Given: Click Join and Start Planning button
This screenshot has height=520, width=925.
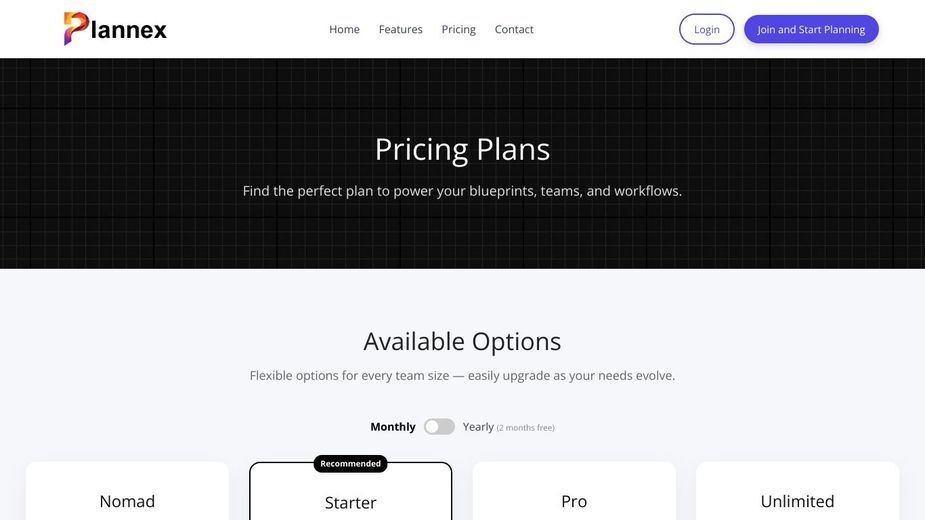Looking at the screenshot, I should coord(811,29).
